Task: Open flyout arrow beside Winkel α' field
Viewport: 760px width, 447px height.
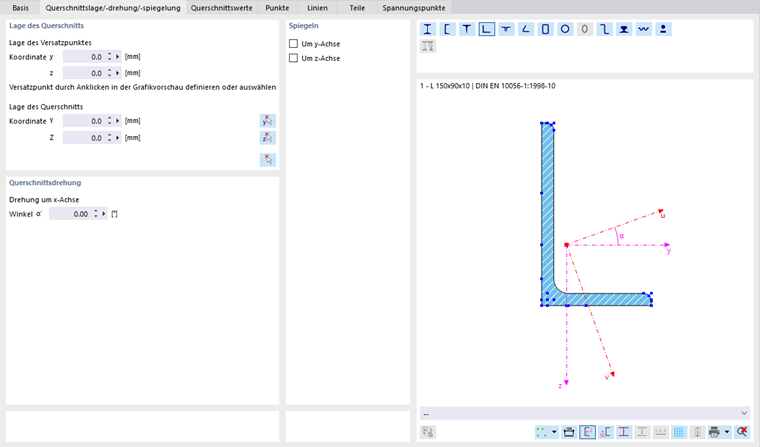Action: coord(104,214)
